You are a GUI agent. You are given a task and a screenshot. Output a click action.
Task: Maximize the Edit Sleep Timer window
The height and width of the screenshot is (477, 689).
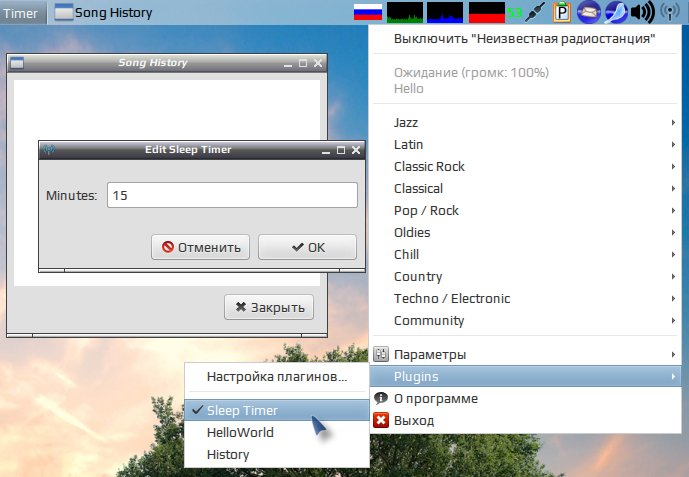341,150
